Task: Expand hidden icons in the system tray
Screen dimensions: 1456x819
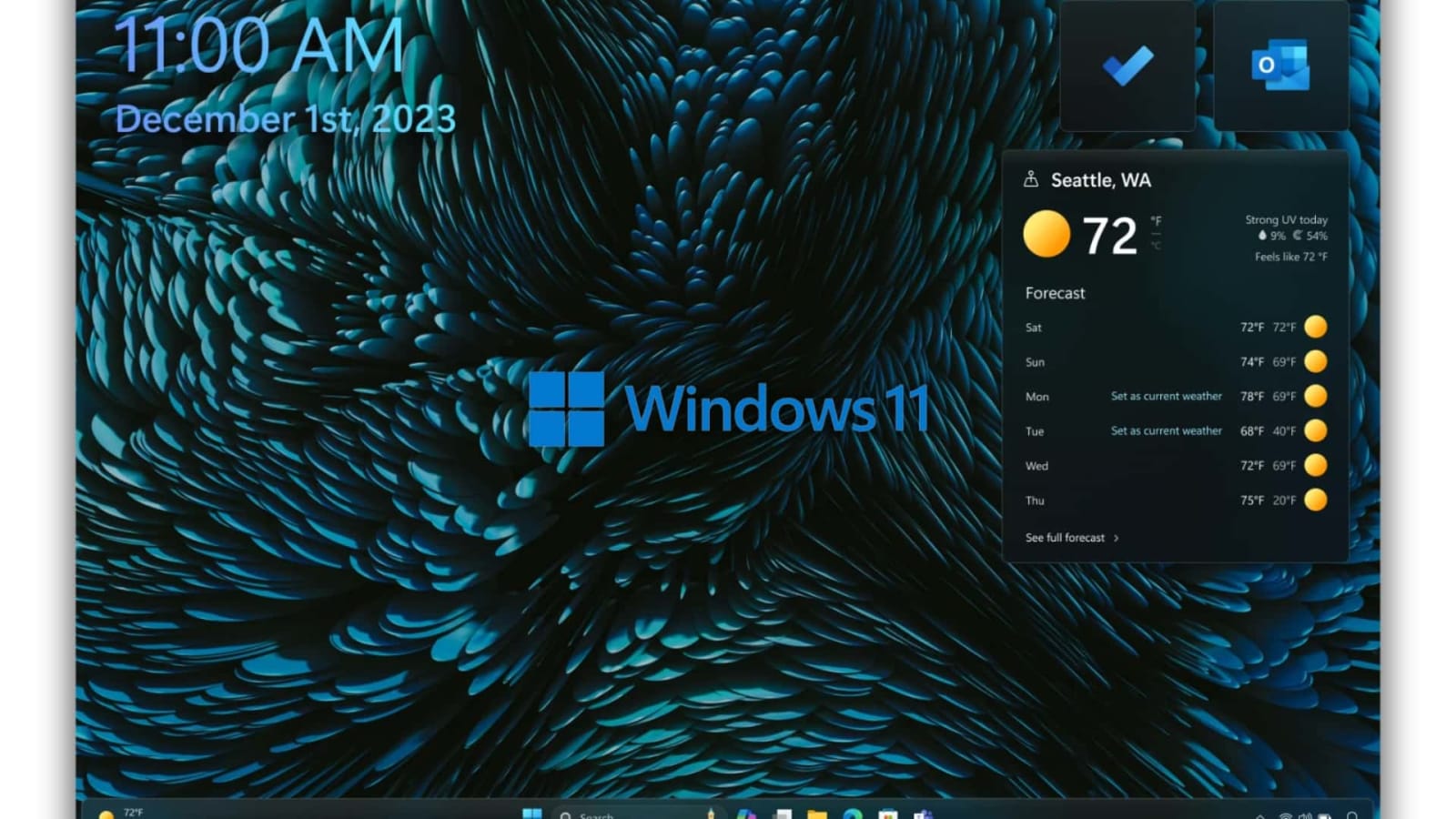Action: point(1261,815)
